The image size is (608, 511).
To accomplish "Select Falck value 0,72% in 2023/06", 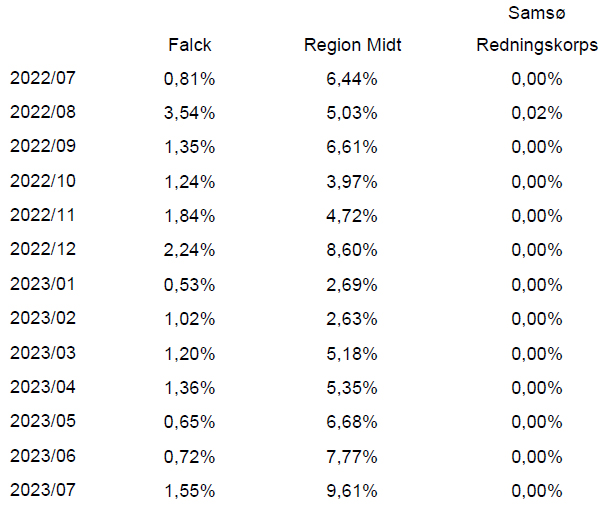I will 189,457.
